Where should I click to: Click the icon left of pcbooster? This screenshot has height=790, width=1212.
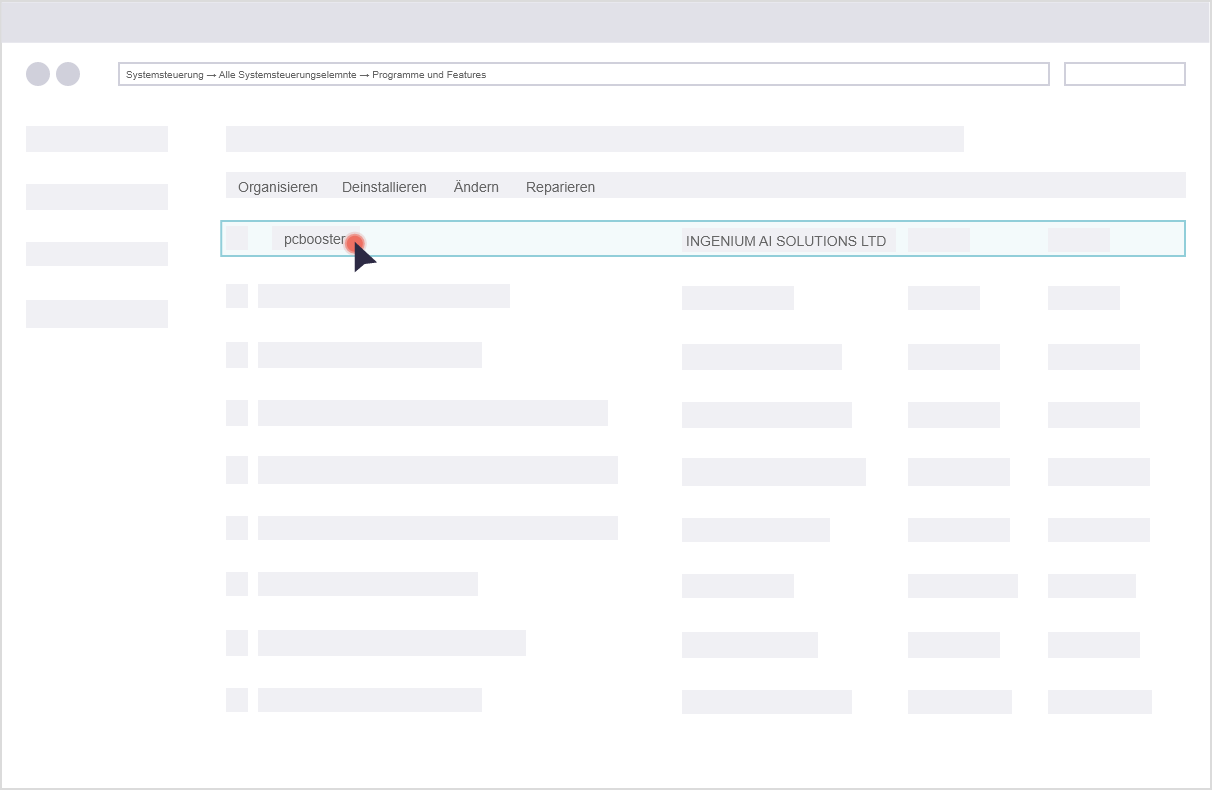point(237,238)
